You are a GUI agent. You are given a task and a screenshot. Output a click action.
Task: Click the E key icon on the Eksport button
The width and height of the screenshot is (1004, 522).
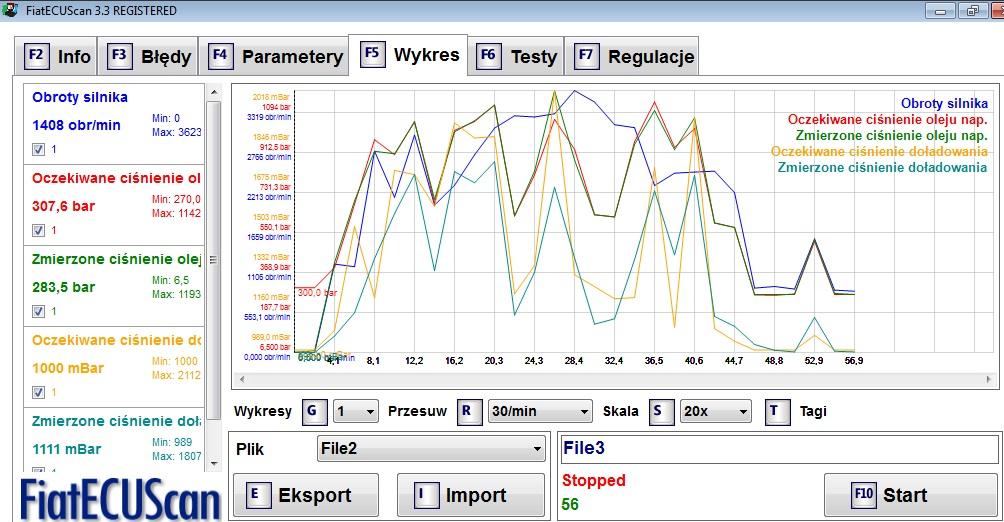pos(257,494)
